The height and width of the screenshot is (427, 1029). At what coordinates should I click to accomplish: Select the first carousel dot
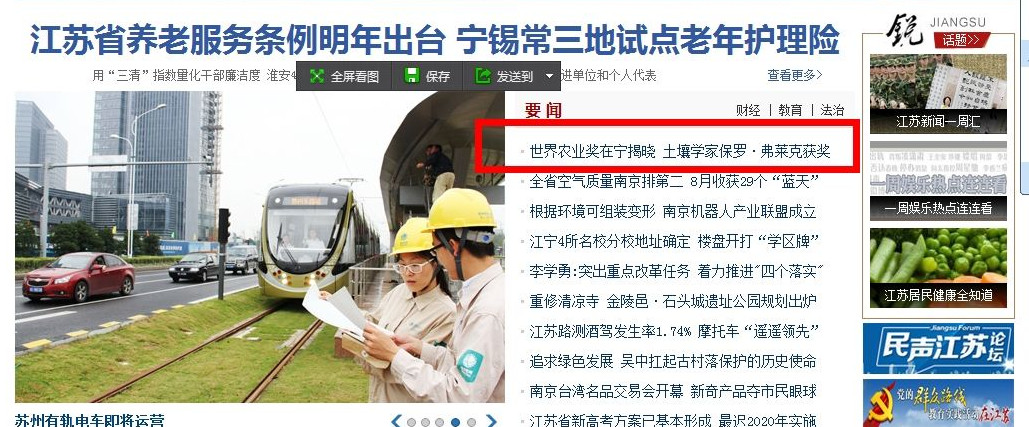(411, 422)
